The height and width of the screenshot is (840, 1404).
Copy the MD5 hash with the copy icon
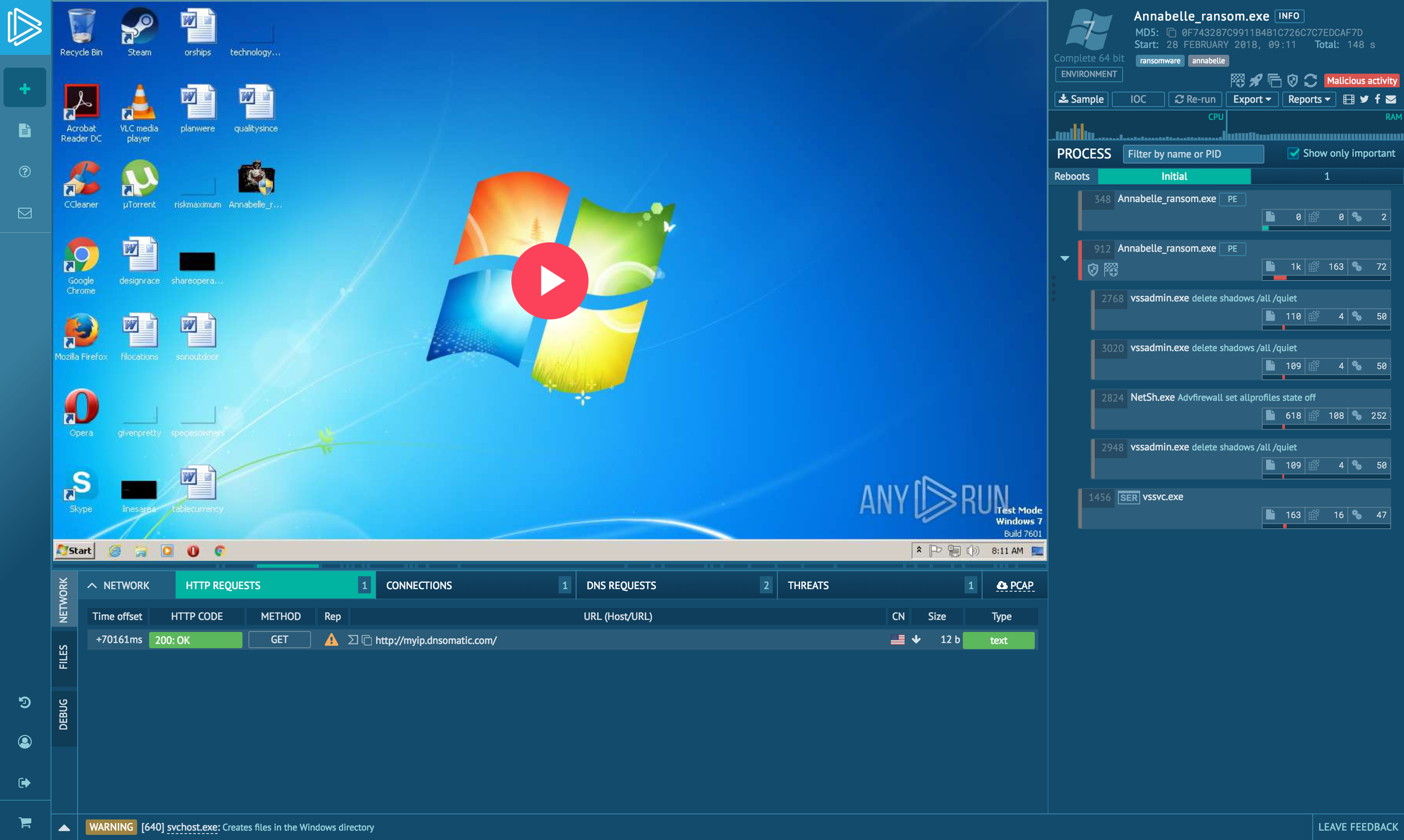point(1171,33)
